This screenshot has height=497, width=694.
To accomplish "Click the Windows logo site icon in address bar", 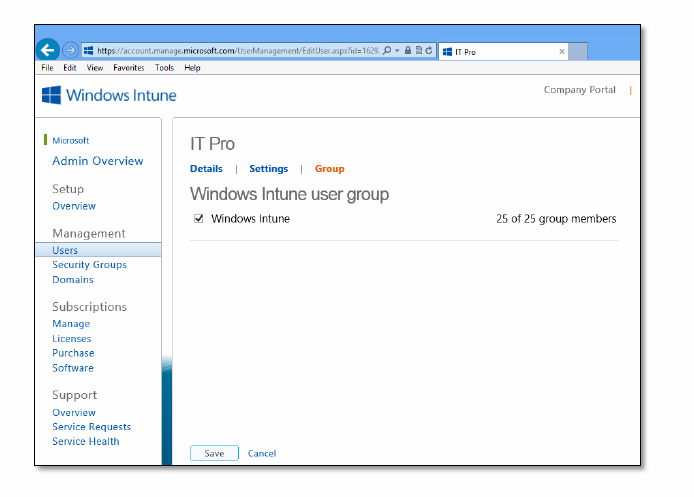I will (89, 50).
